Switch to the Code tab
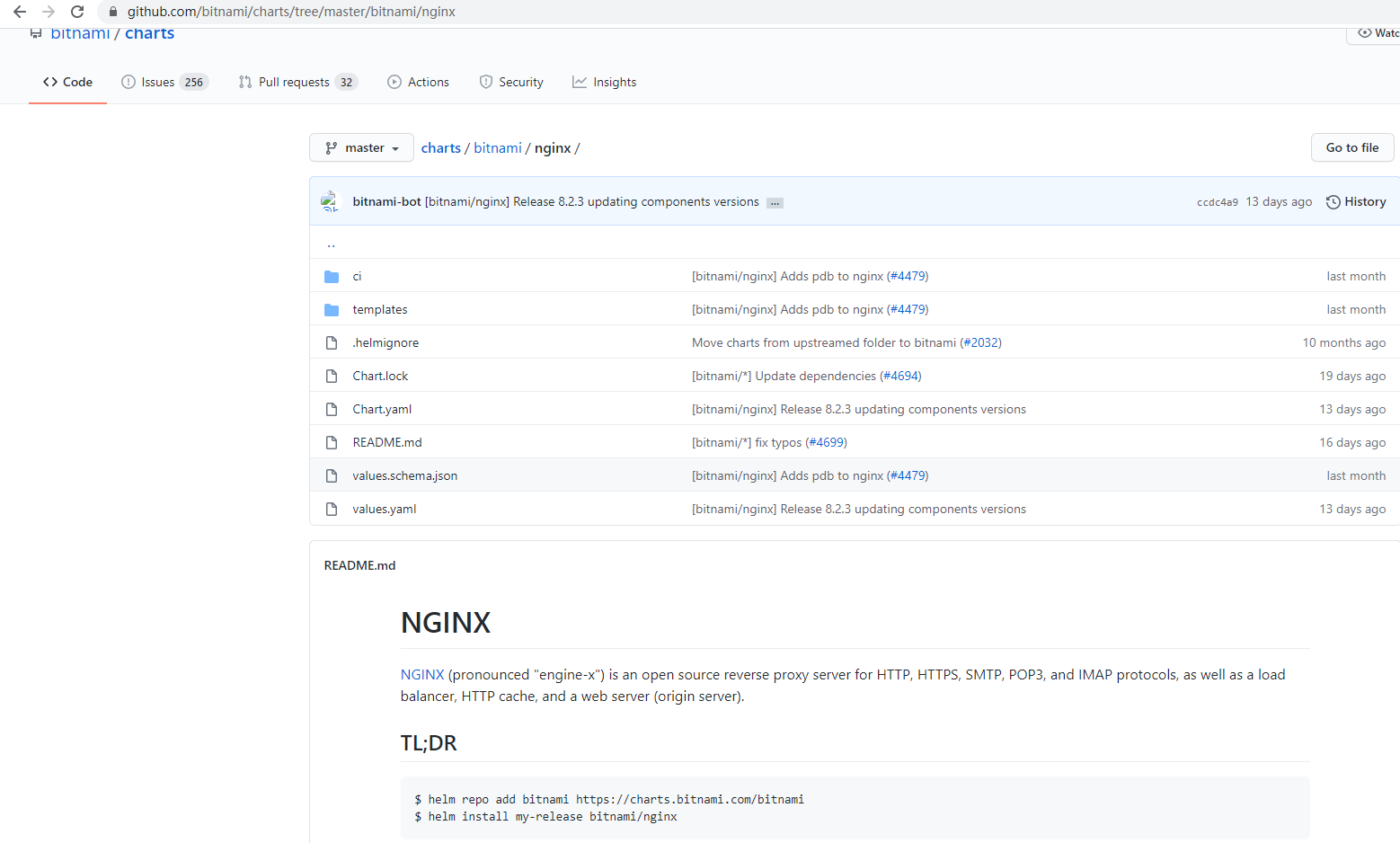The width and height of the screenshot is (1400, 843). [67, 82]
